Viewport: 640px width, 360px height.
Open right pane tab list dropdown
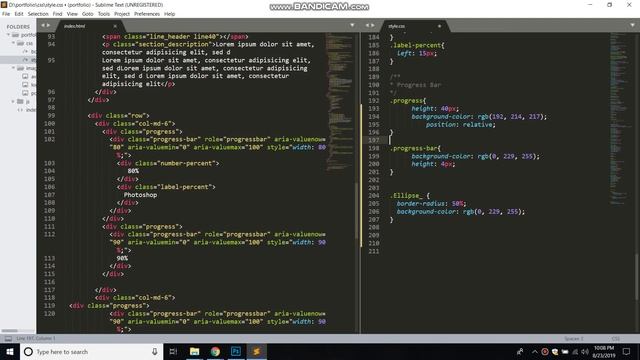pos(632,25)
